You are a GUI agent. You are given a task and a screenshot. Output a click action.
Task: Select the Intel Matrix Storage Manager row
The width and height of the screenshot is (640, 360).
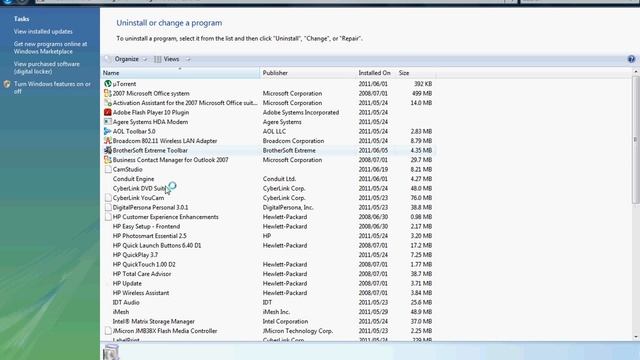coord(269,322)
